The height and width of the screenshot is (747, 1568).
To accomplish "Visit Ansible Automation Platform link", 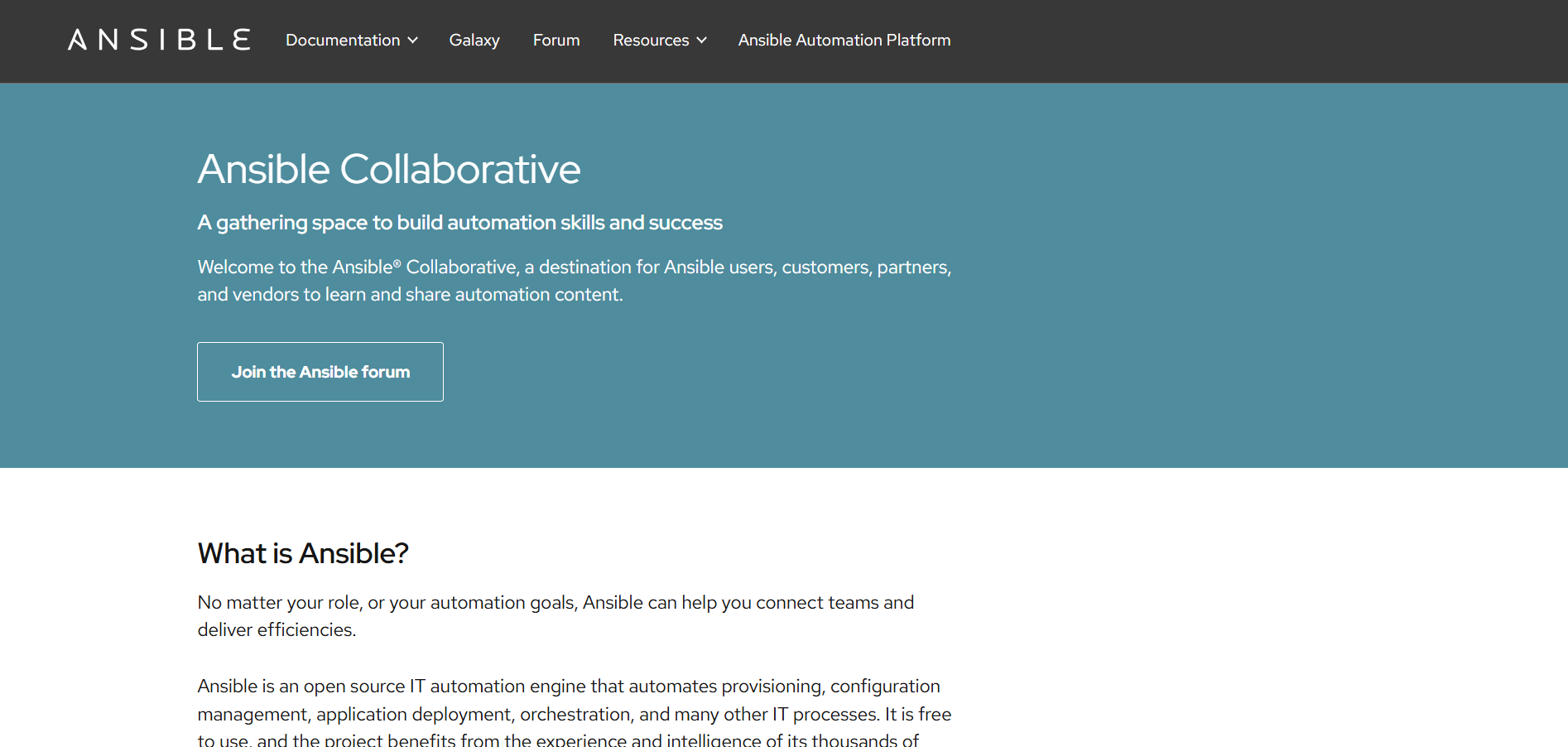I will click(x=844, y=40).
